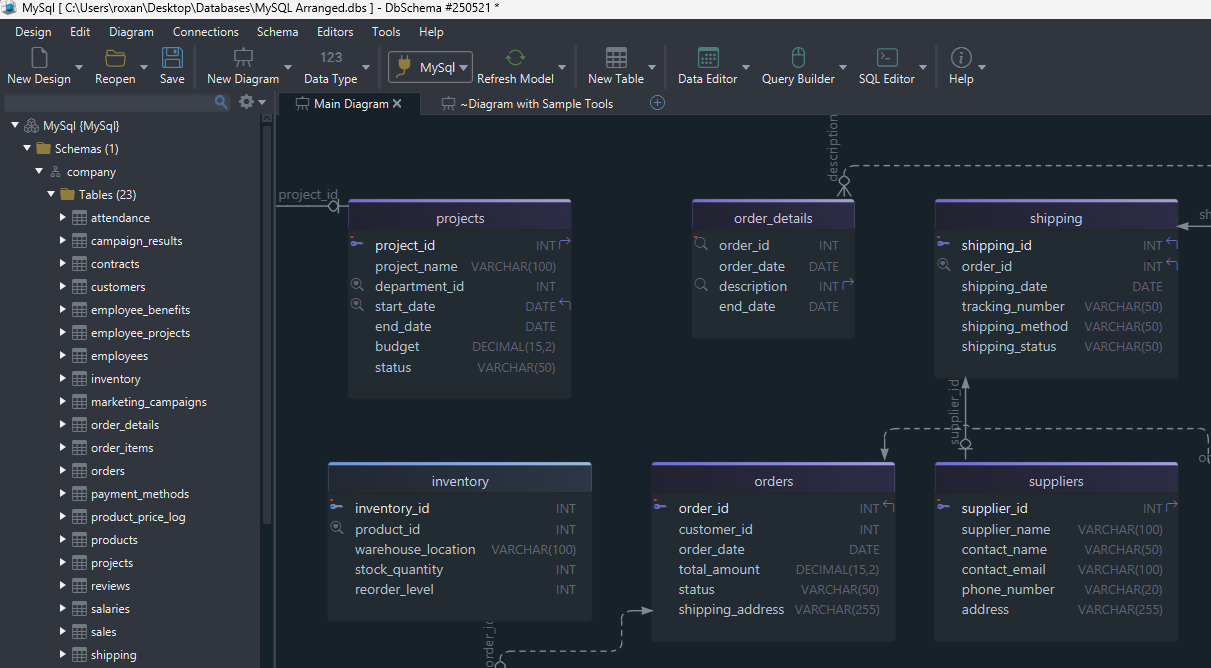Image resolution: width=1211 pixels, height=668 pixels.
Task: Open the Connections menu
Action: pos(205,32)
